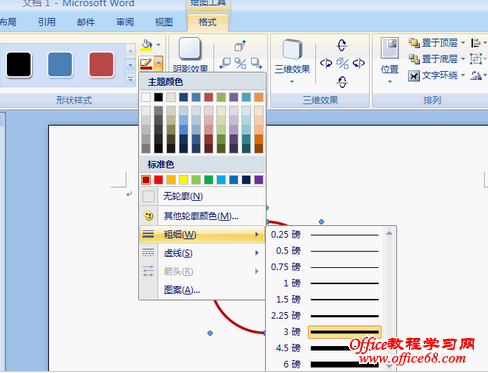This screenshot has height=373, width=488.
Task: Expand the shape styles gallery more button
Action: pos(130,79)
